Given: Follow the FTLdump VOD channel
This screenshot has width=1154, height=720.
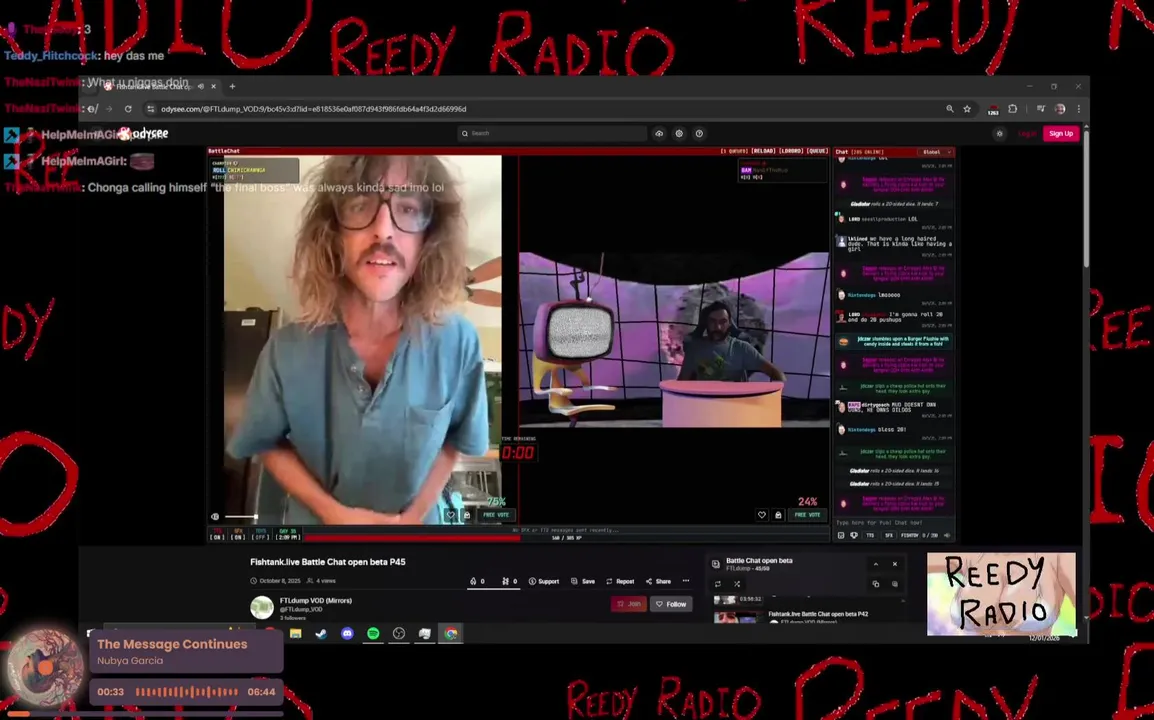Looking at the screenshot, I should (x=671, y=604).
